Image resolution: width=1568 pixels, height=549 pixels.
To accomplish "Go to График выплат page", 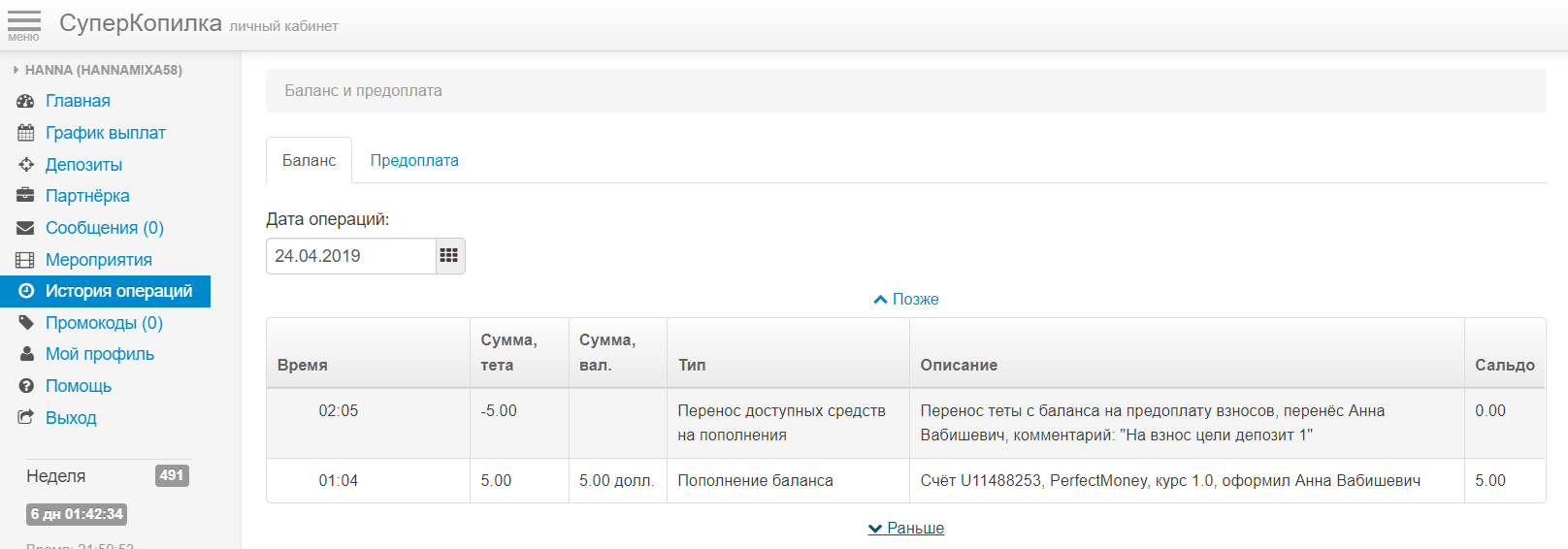I will pyautogui.click(x=106, y=133).
